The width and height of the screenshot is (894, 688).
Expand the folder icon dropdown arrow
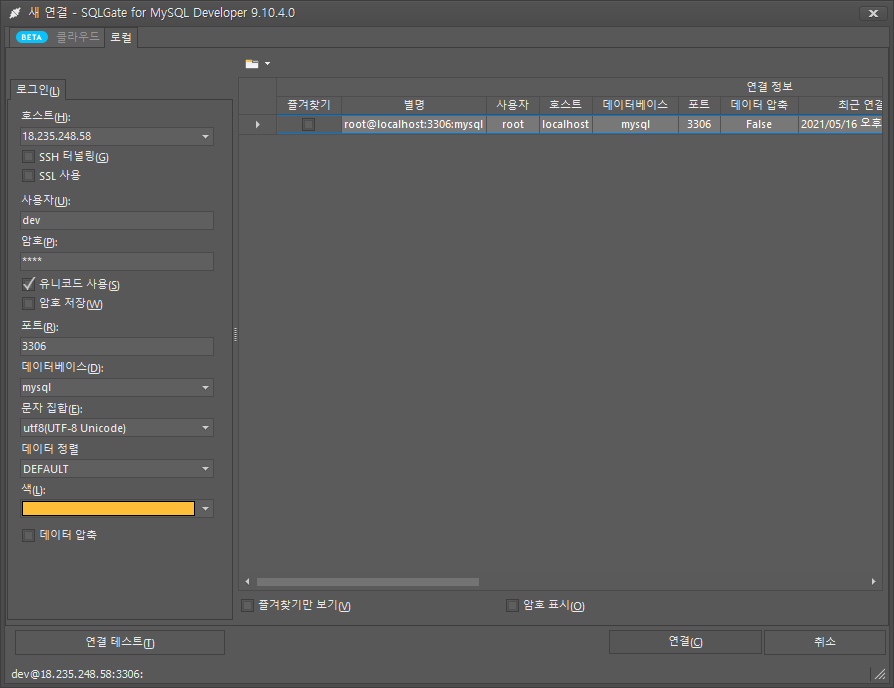pos(267,64)
